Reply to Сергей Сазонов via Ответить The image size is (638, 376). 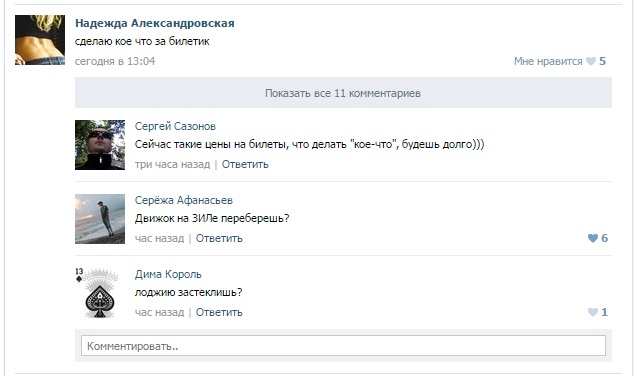click(245, 164)
